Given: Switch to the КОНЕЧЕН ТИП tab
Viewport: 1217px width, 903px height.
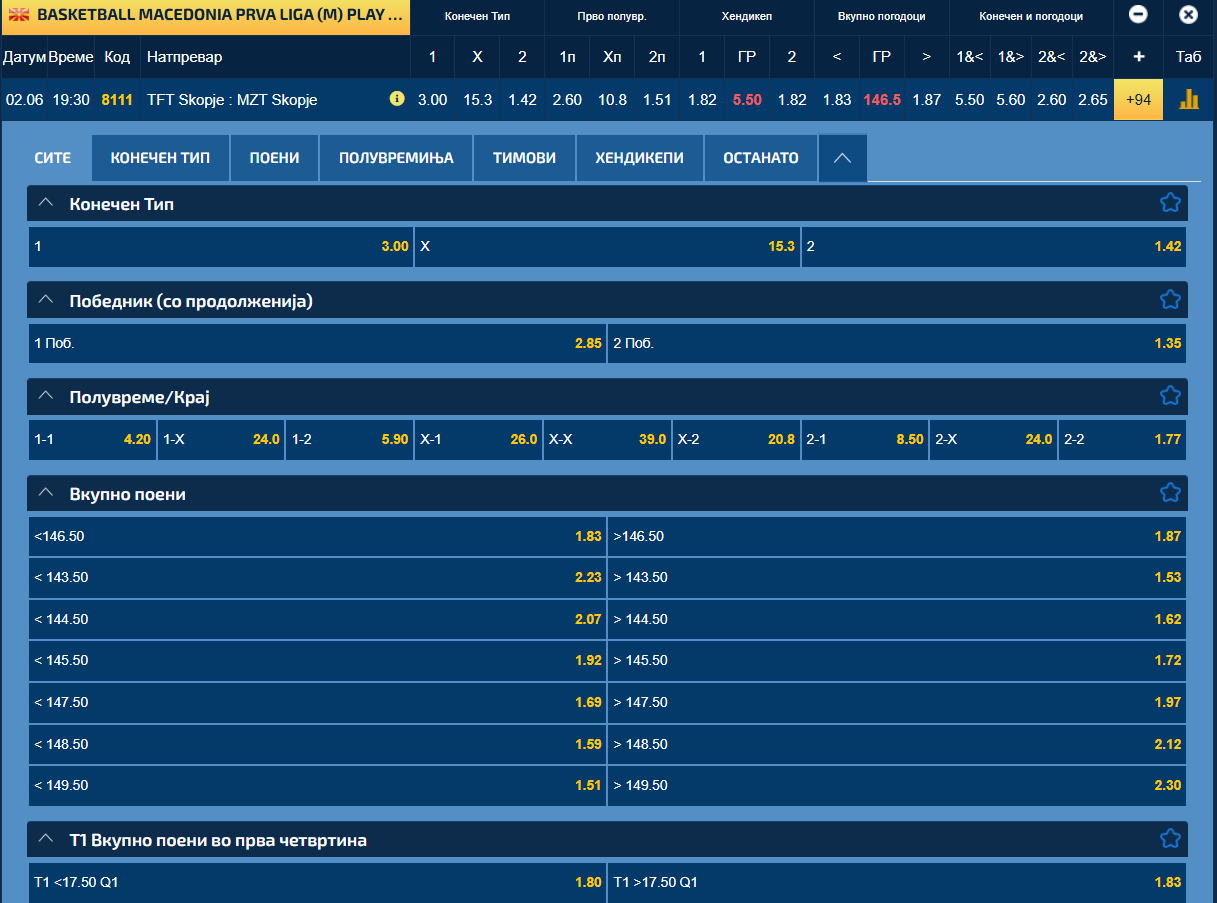Looking at the screenshot, I should pyautogui.click(x=160, y=158).
